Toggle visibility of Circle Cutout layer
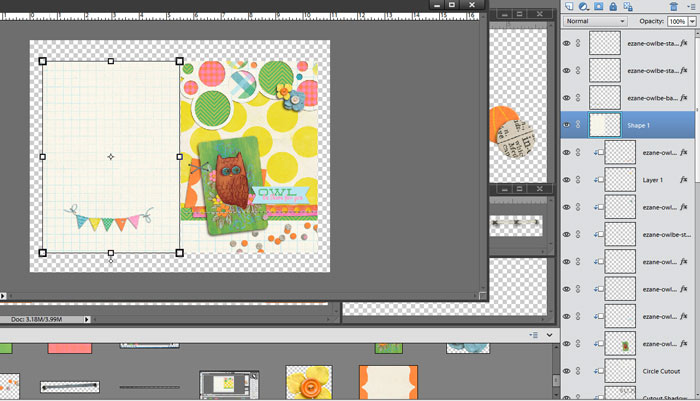This screenshot has height=401, width=700. point(567,371)
